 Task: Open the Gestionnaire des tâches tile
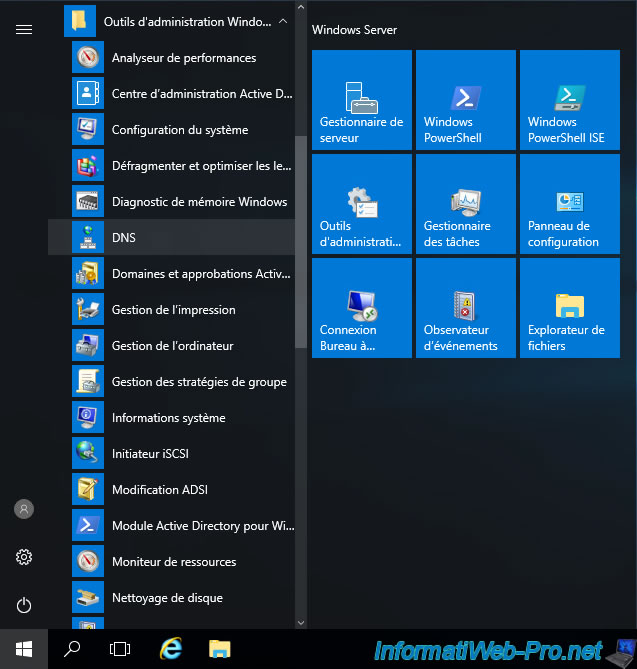466,204
